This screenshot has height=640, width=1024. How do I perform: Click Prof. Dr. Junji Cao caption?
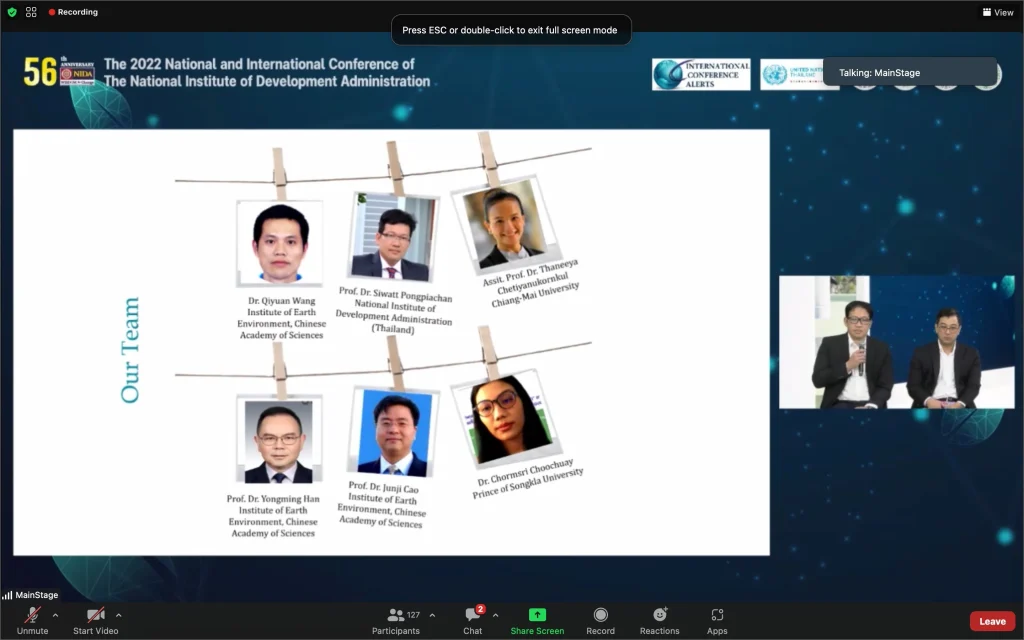[x=381, y=504]
